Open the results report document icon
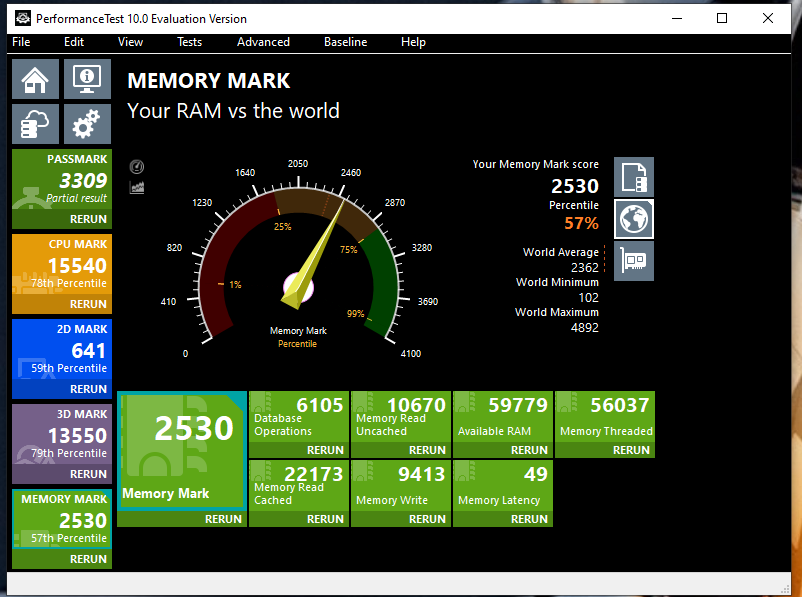 [634, 177]
